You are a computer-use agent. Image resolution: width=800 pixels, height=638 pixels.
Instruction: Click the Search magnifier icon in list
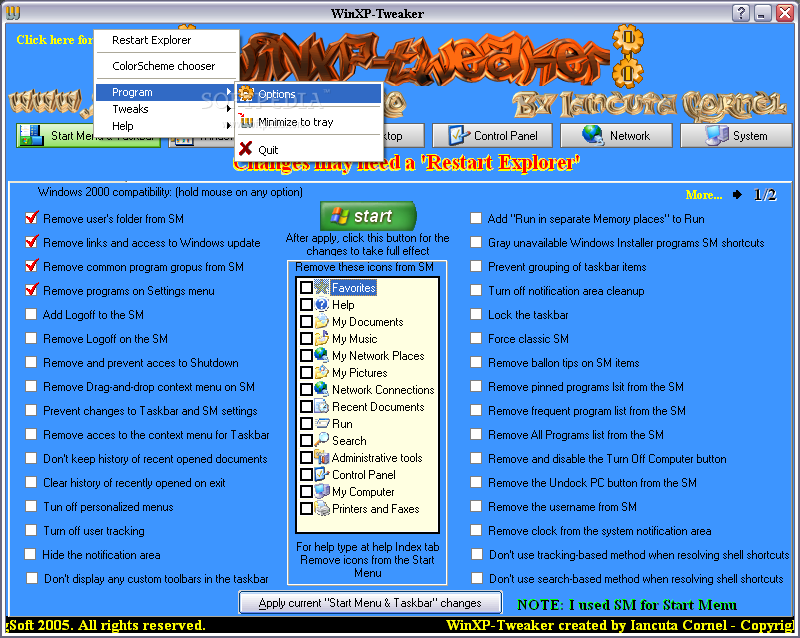(x=321, y=440)
